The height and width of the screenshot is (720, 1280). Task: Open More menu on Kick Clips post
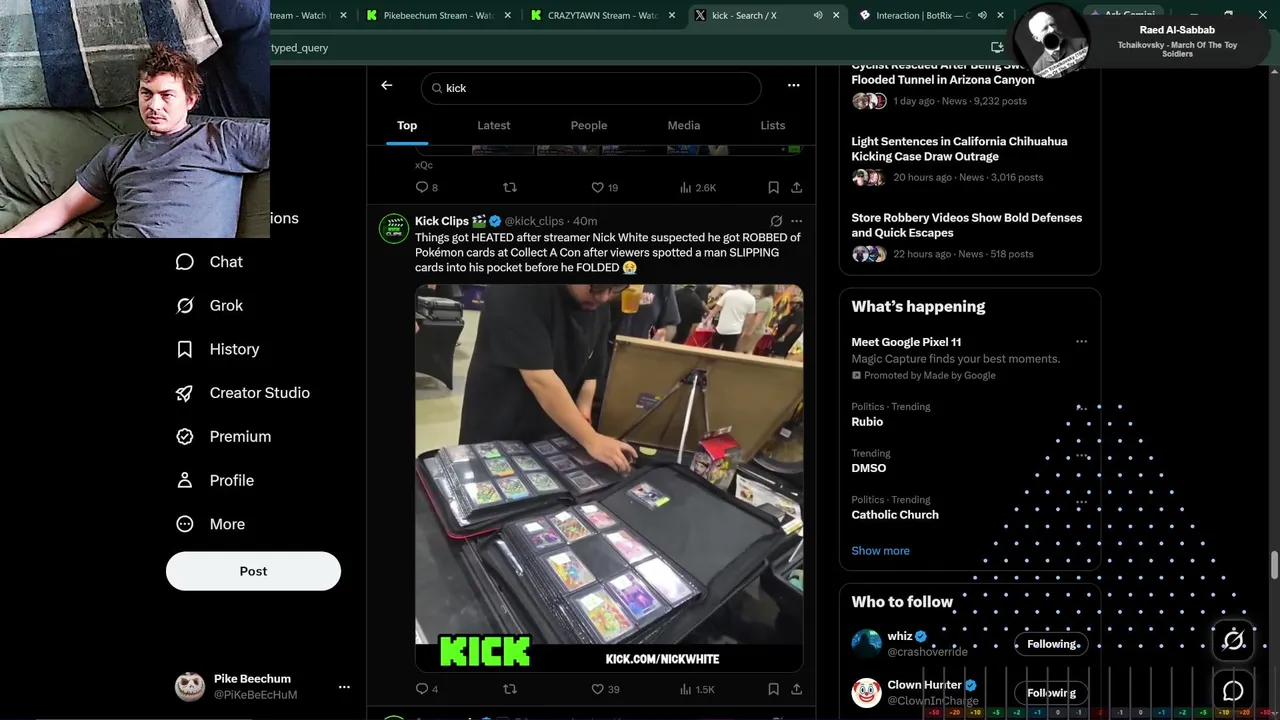[796, 221]
